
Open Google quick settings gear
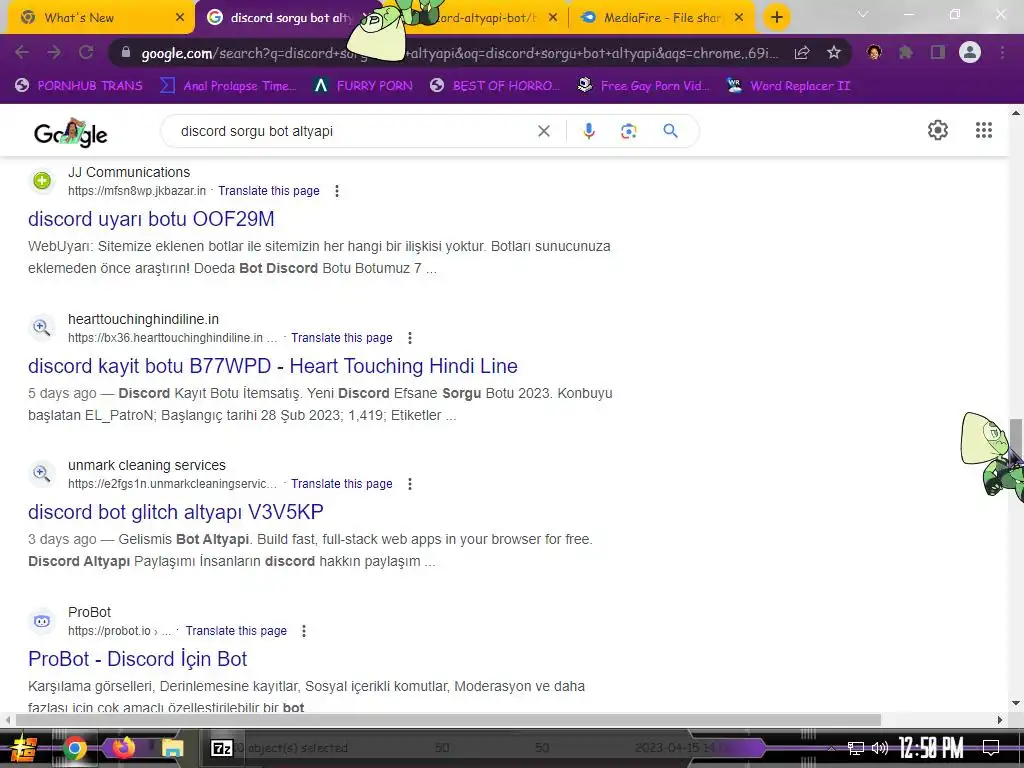click(938, 130)
